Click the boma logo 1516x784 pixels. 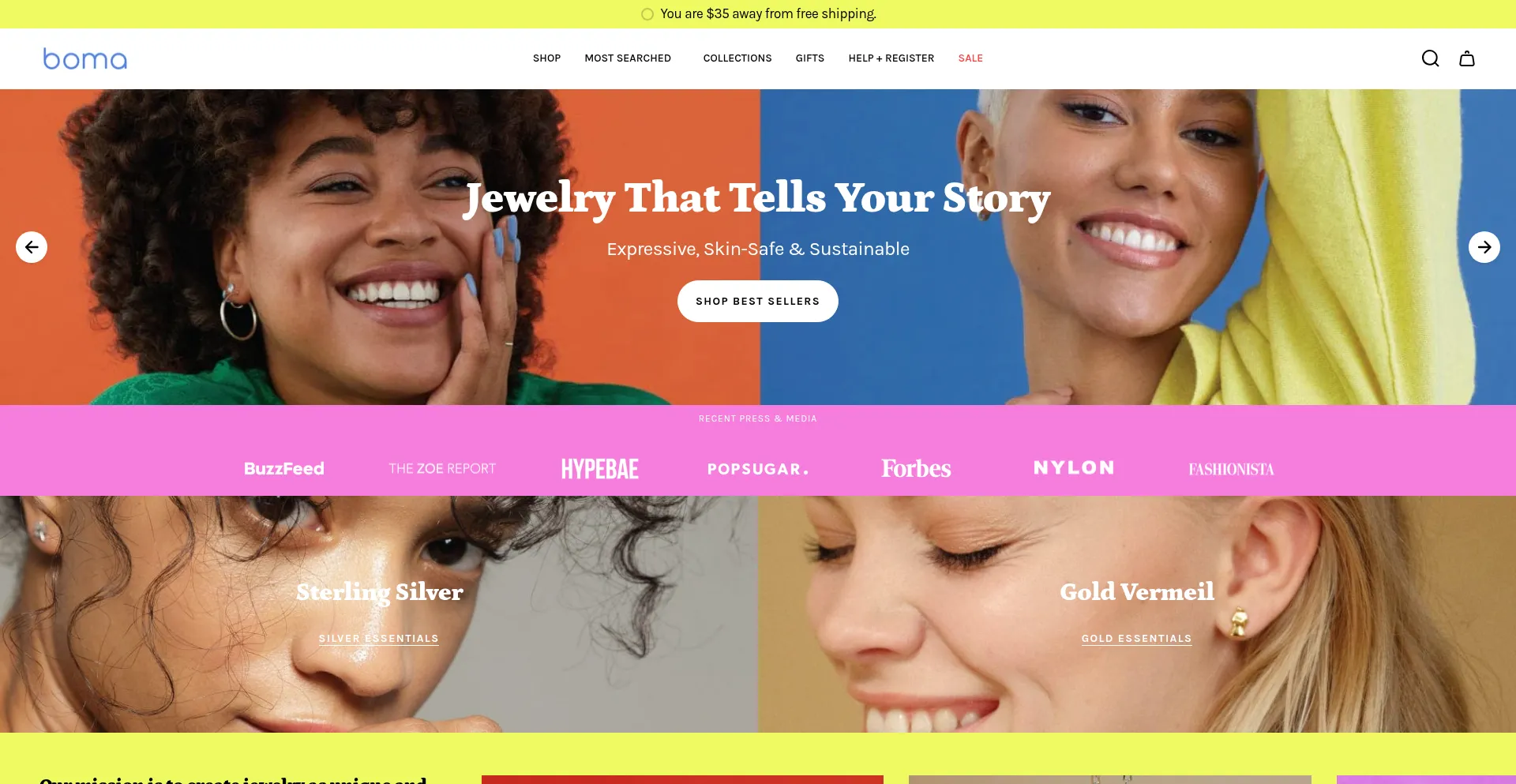point(84,58)
